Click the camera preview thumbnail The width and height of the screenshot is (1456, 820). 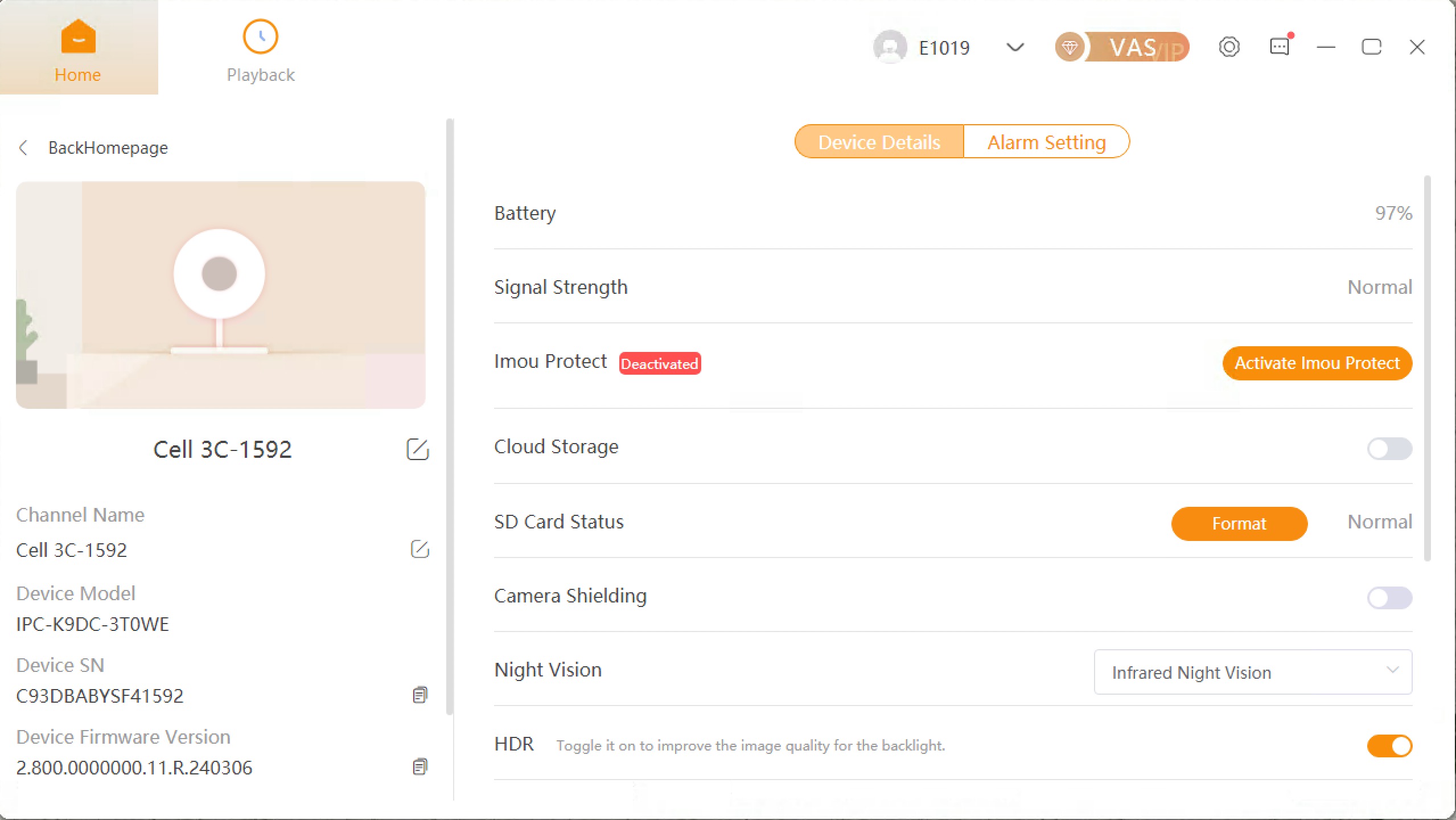point(220,295)
